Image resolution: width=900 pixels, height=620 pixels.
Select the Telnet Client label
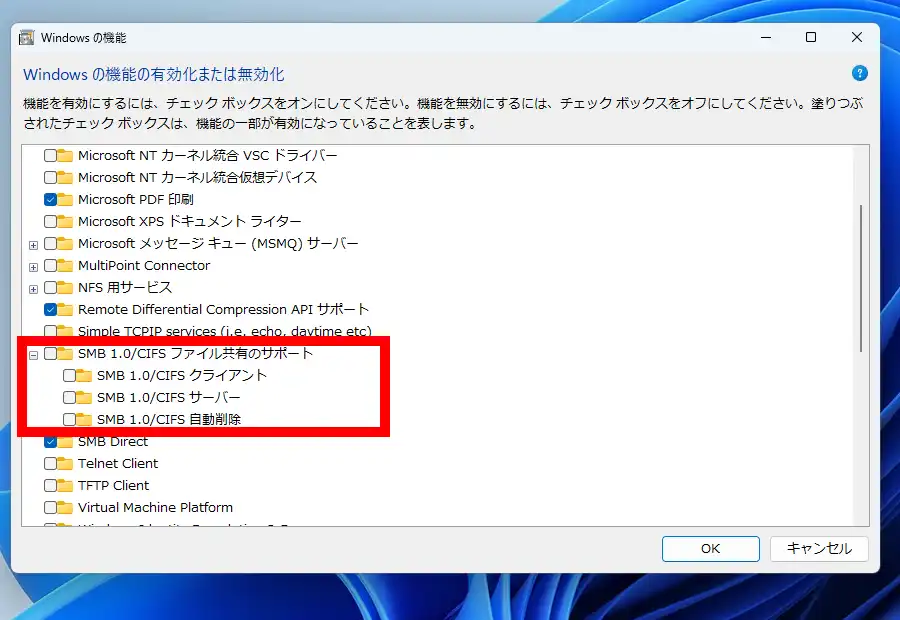click(x=118, y=464)
